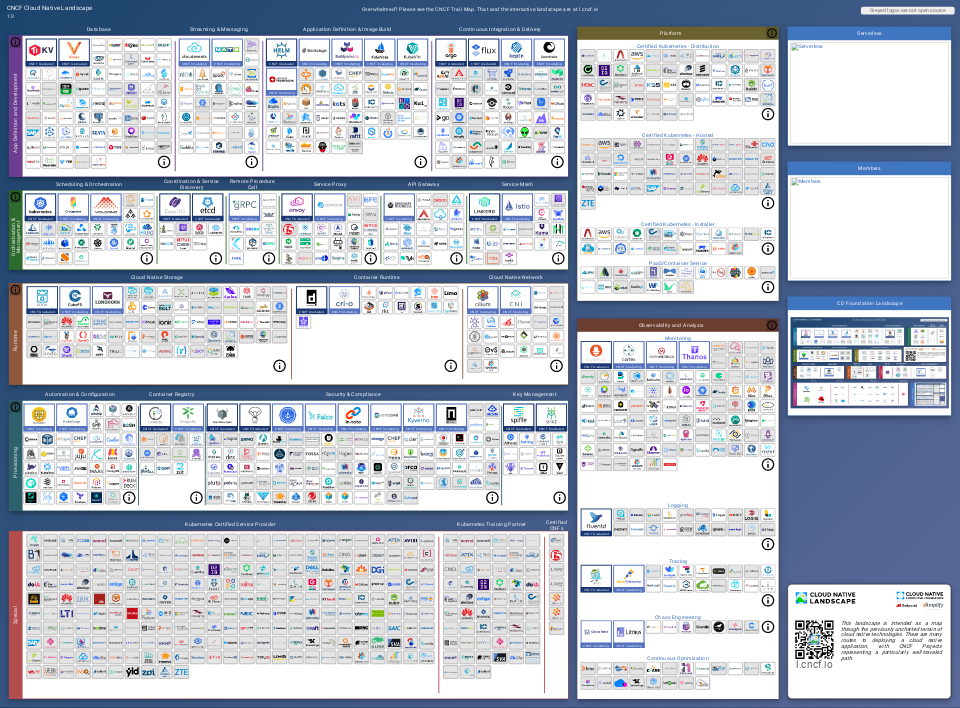The width and height of the screenshot is (960, 708).
Task: Select the Envoy logo
Action: point(297,208)
